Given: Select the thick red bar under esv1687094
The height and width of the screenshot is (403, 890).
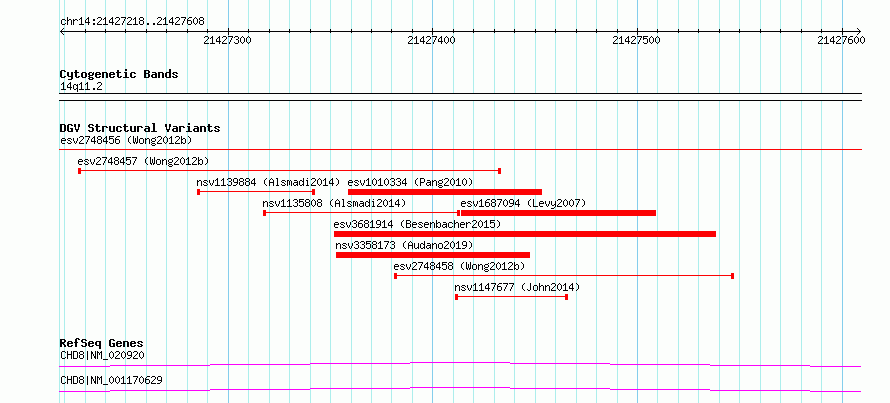Looking at the screenshot, I should [x=558, y=213].
